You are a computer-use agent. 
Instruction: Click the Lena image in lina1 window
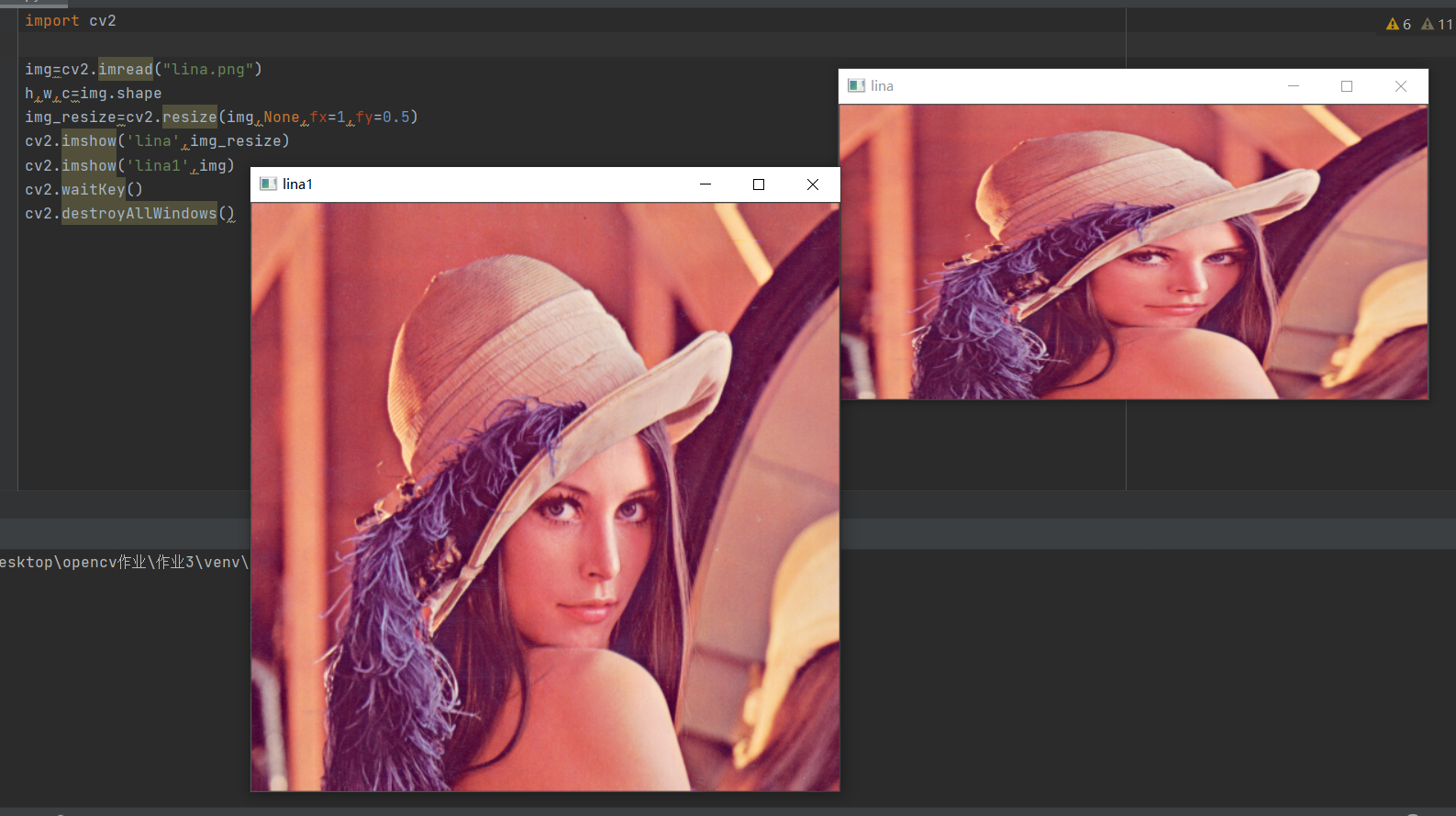coord(545,497)
